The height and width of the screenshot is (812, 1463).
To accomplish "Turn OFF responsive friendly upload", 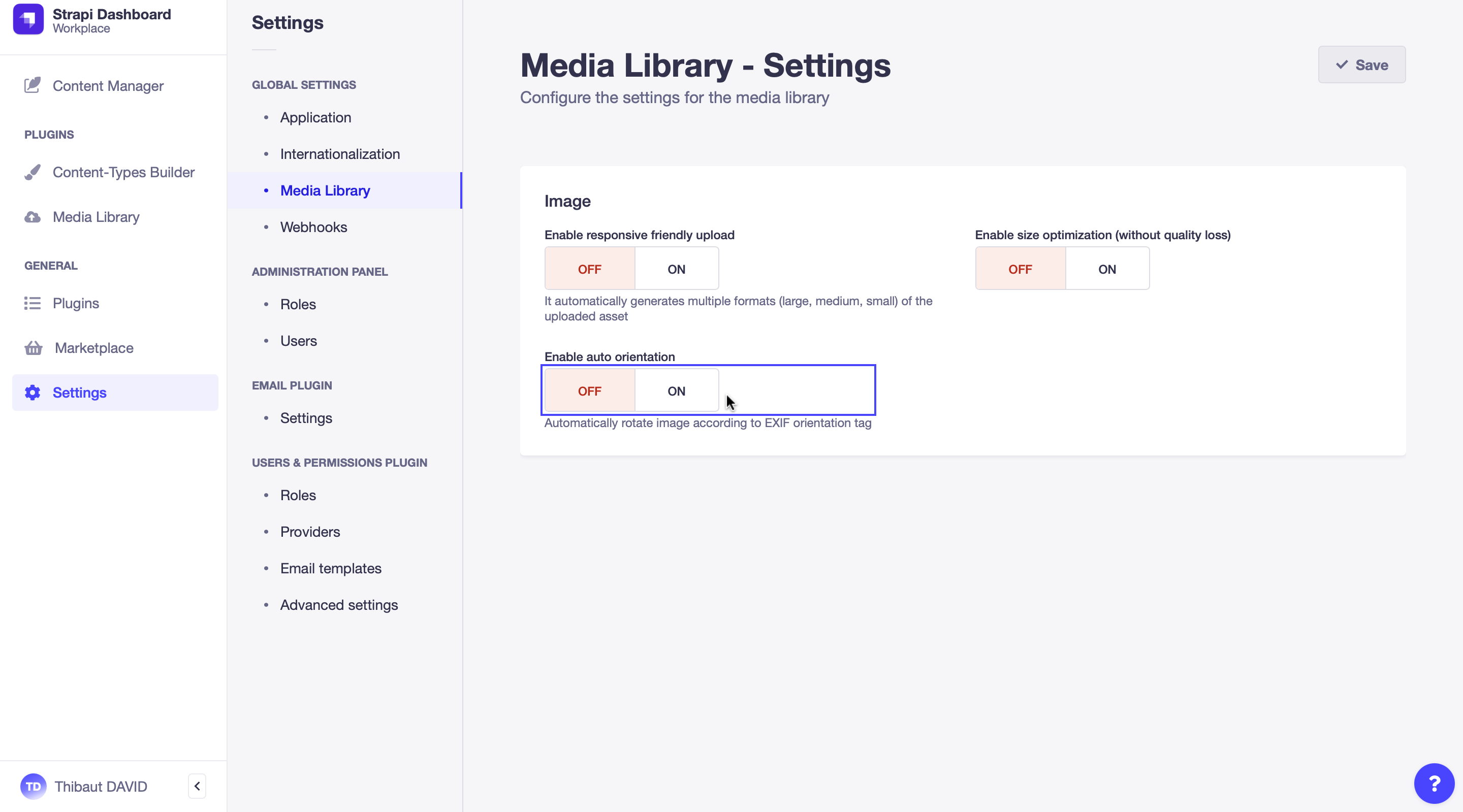I will [589, 269].
